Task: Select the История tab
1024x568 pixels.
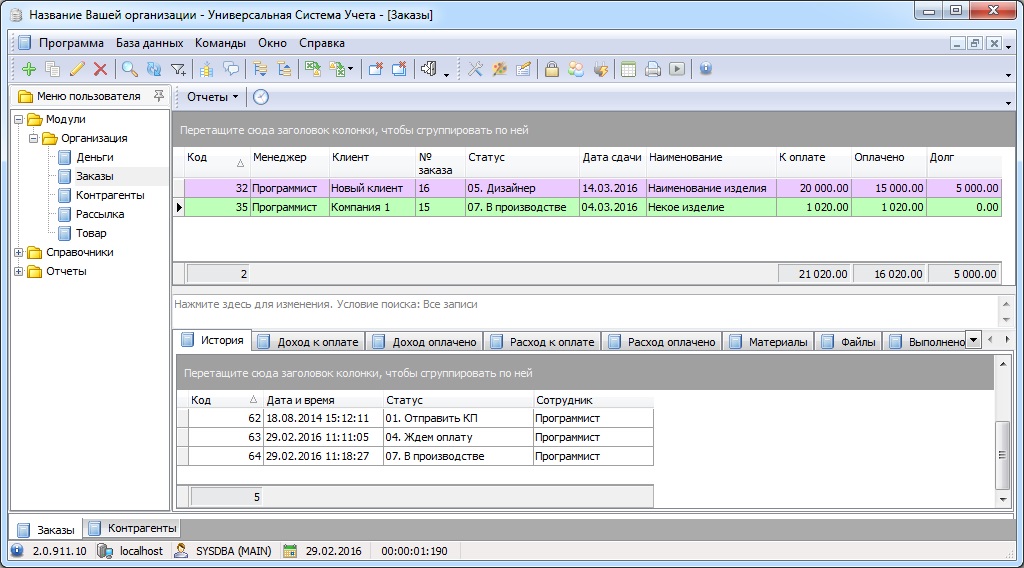Action: pyautogui.click(x=214, y=340)
